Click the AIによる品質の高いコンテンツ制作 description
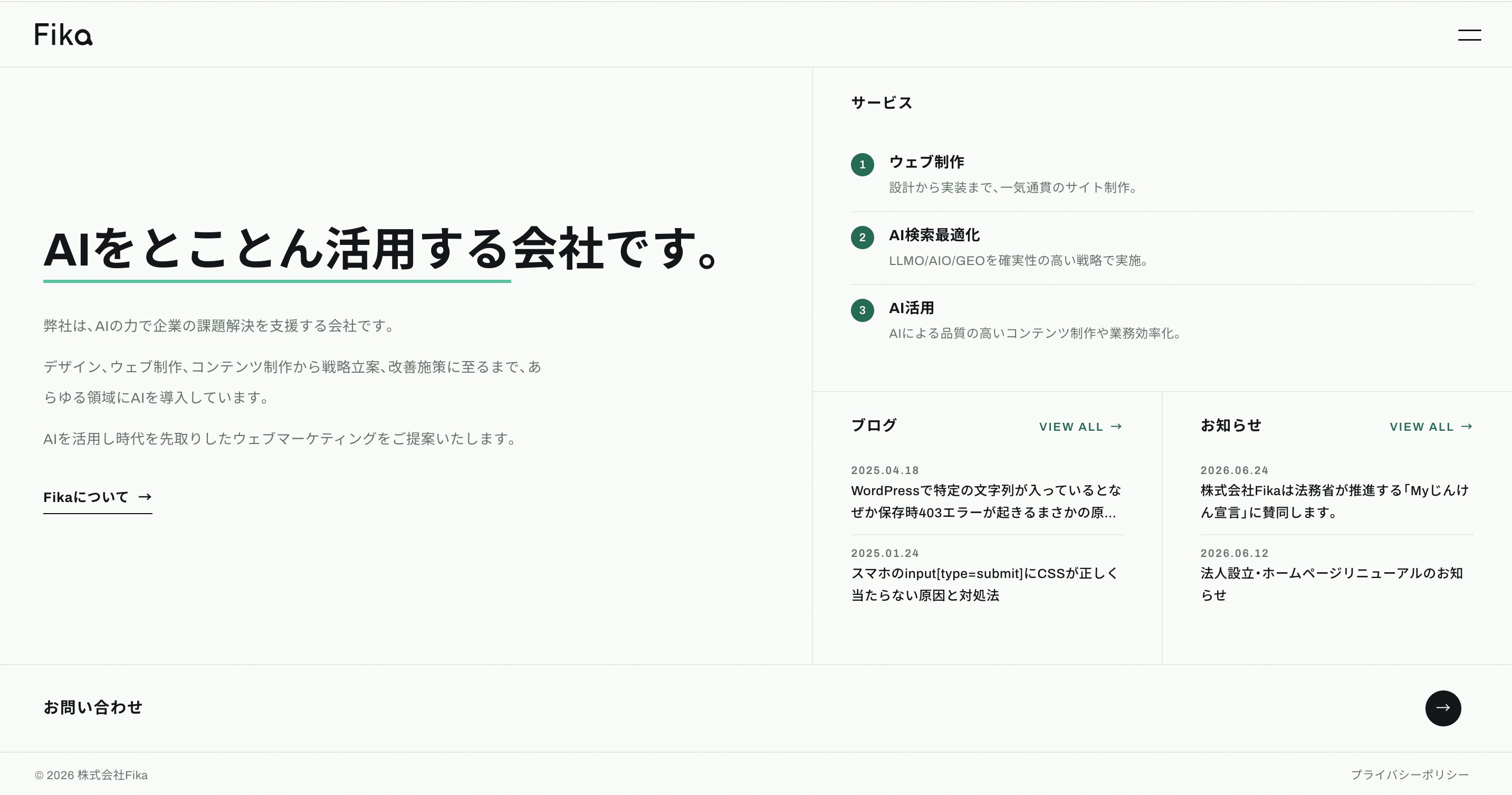Image resolution: width=1512 pixels, height=795 pixels. (x=1035, y=333)
